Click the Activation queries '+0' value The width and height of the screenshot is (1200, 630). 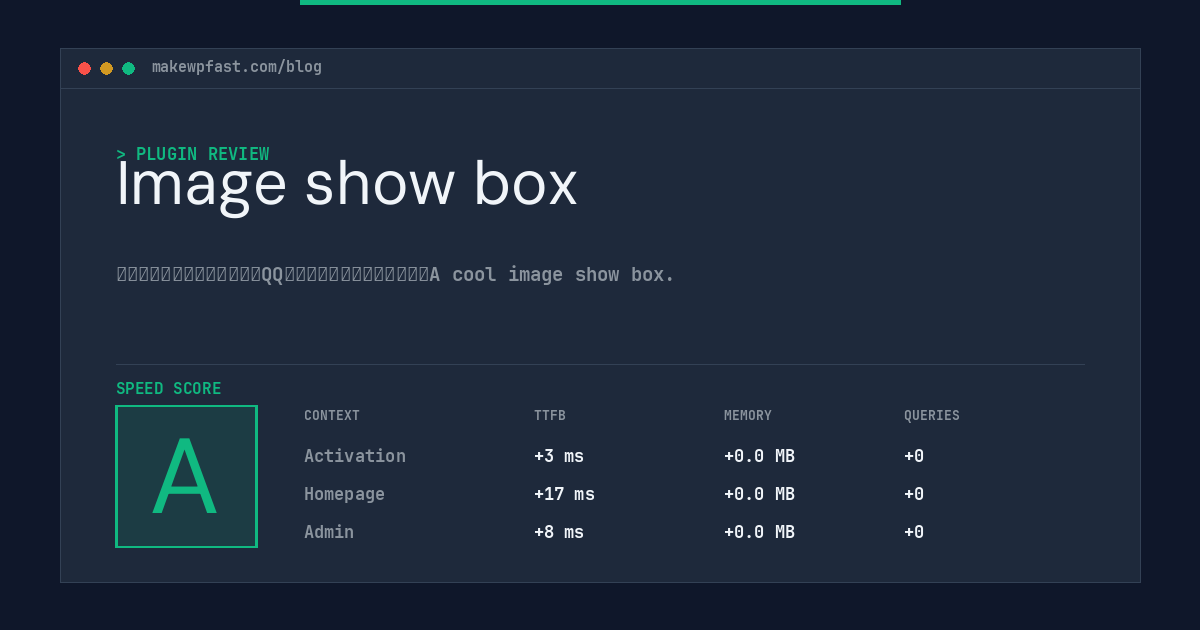point(914,456)
